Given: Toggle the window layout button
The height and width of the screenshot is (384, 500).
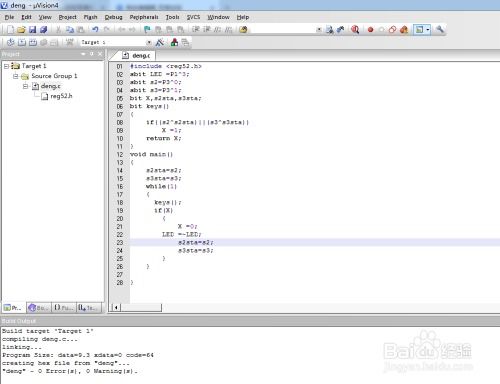Looking at the screenshot, I should 419,30.
